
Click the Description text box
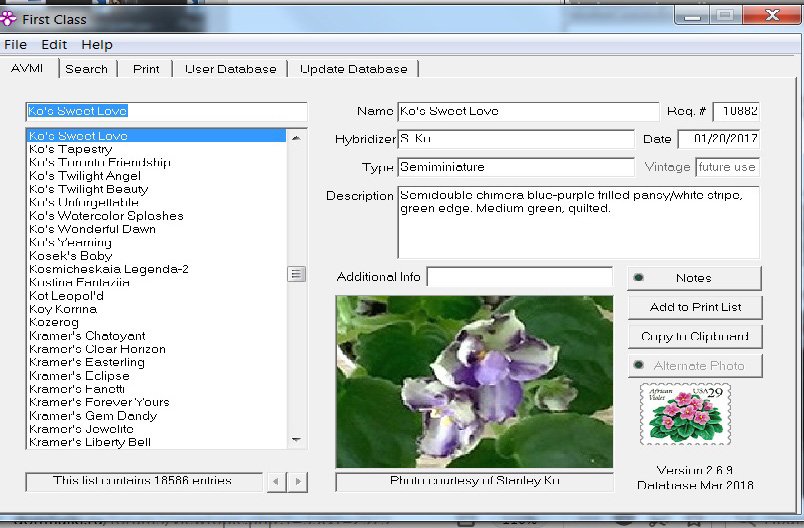point(579,222)
